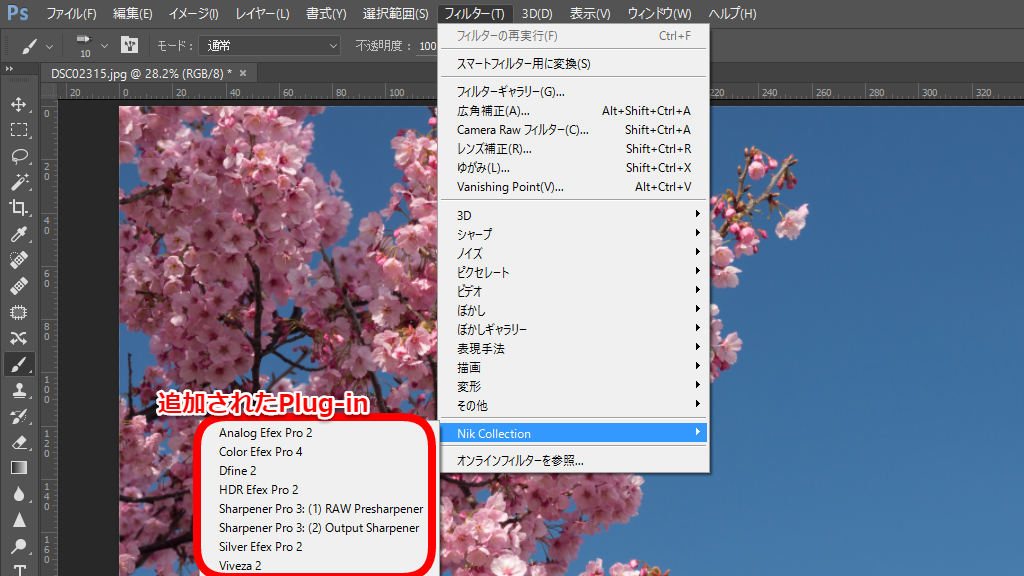The height and width of the screenshot is (576, 1024).
Task: Expand the シャープ submenu
Action: (x=573, y=234)
